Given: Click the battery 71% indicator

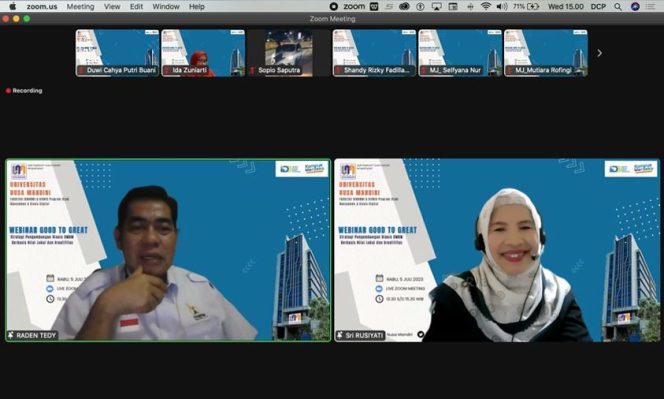Looking at the screenshot, I should coord(526,6).
